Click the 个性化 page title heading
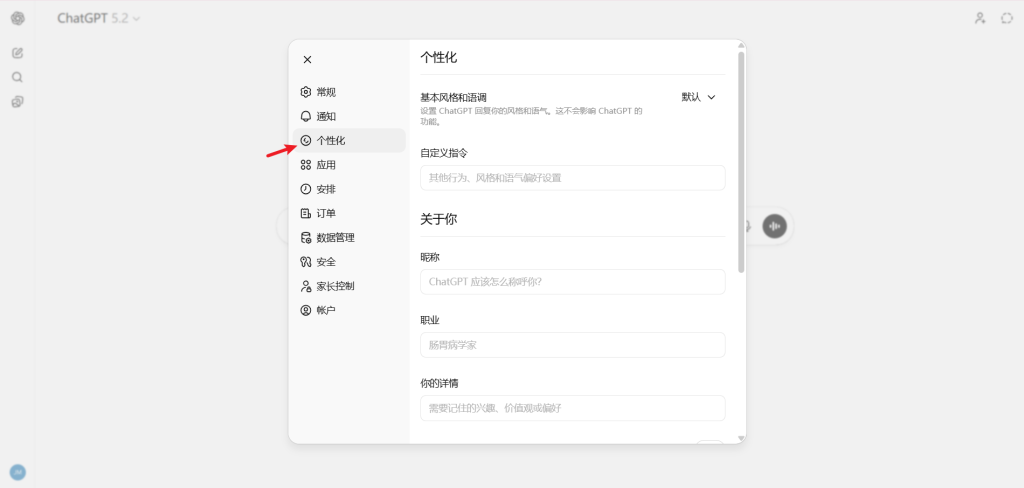Viewport: 1024px width, 488px height. click(439, 57)
